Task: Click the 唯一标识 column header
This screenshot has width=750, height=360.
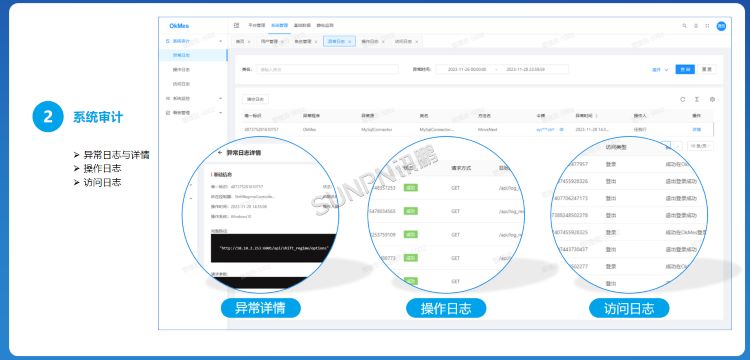Action: (253, 116)
